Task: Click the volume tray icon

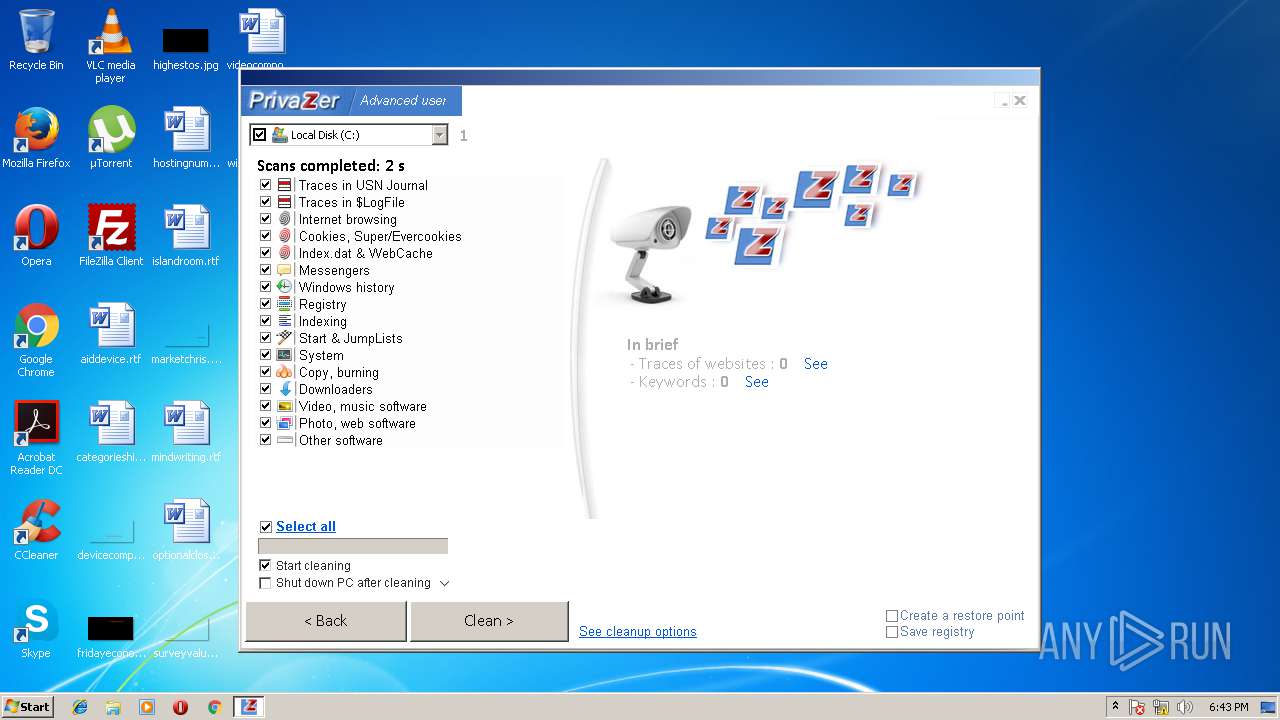Action: (1184, 707)
